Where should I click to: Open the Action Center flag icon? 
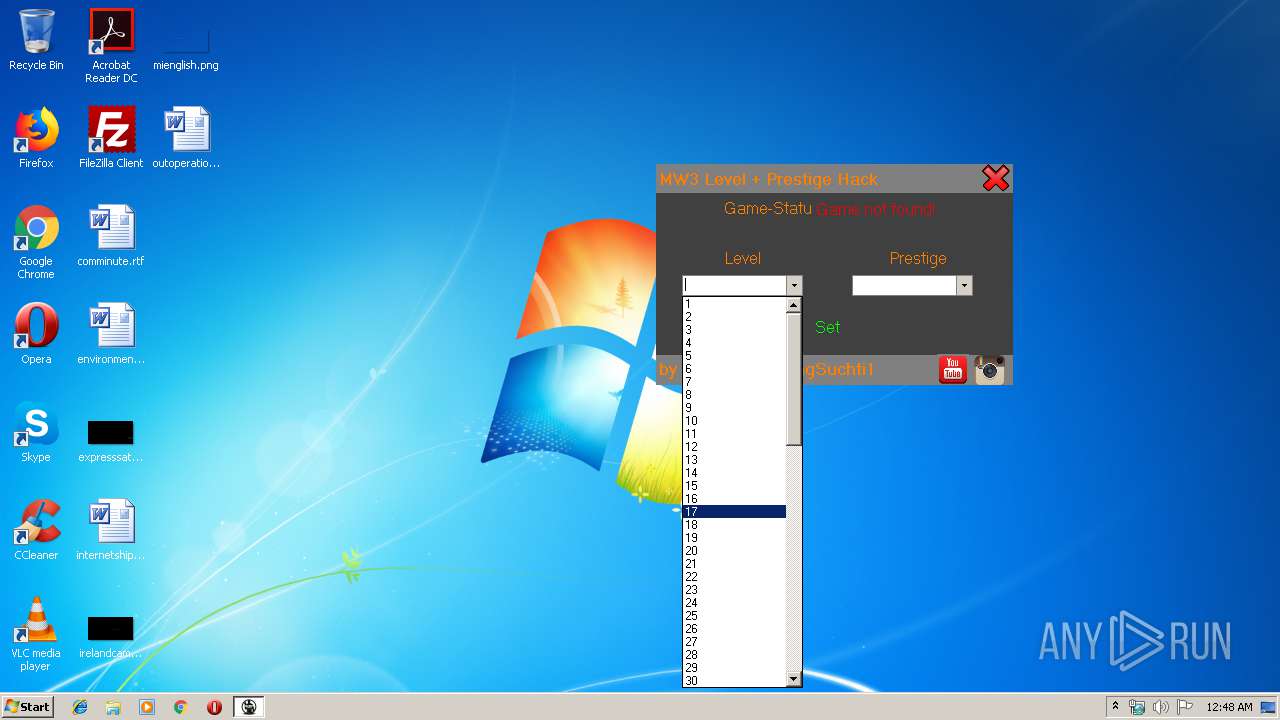(1184, 707)
